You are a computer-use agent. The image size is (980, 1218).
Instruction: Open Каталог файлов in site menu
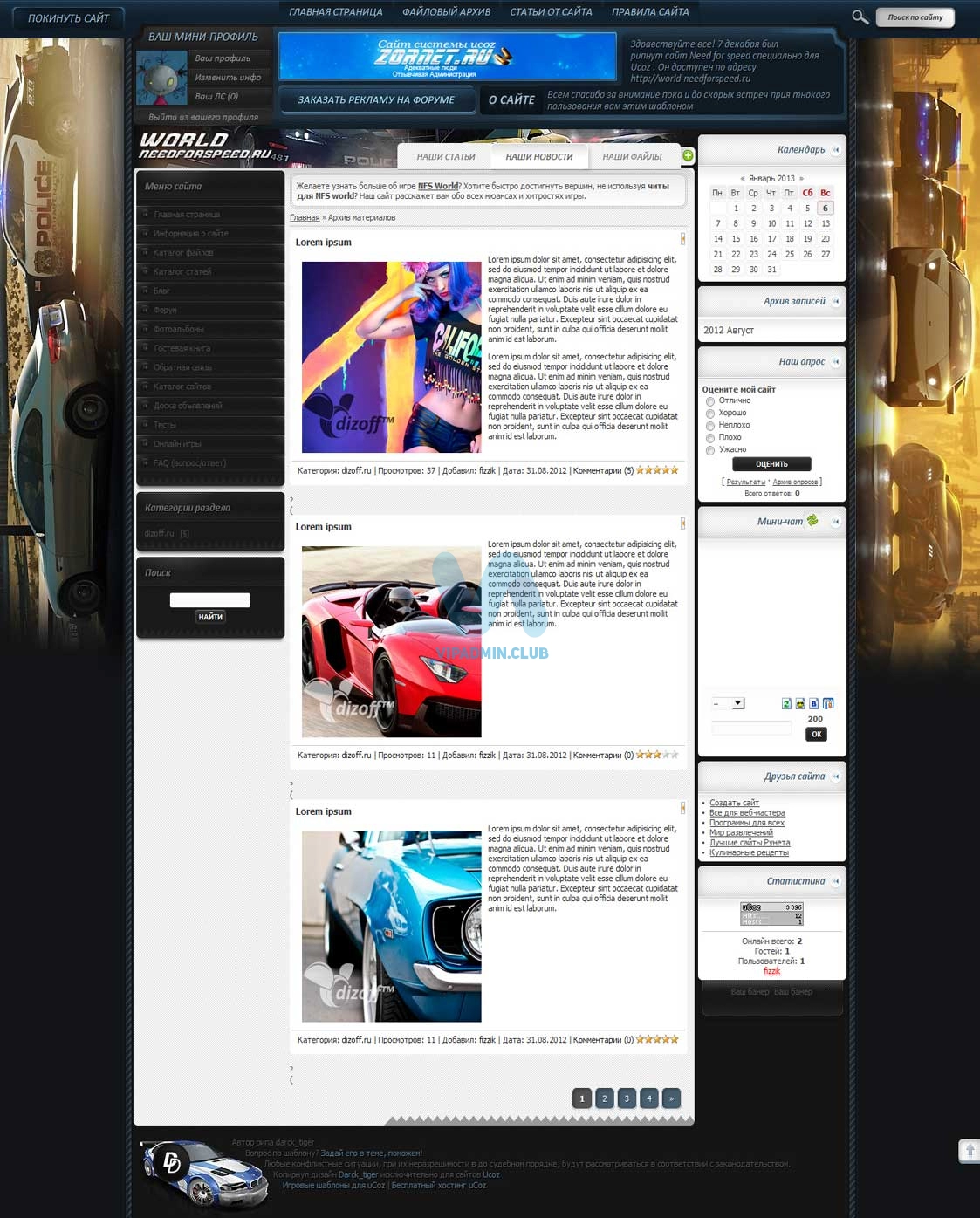[x=183, y=252]
